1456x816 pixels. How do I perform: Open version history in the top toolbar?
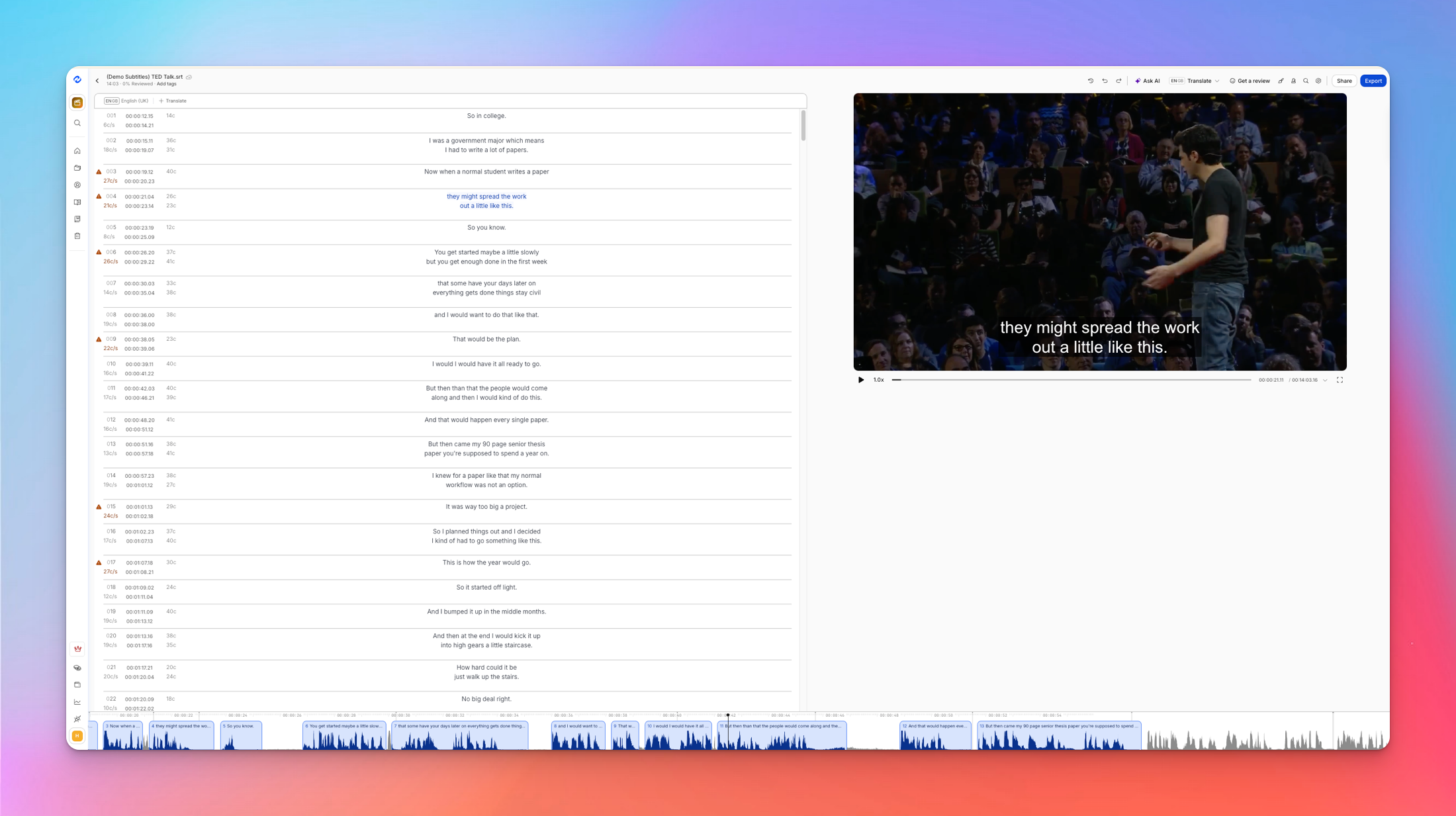pyautogui.click(x=1091, y=80)
